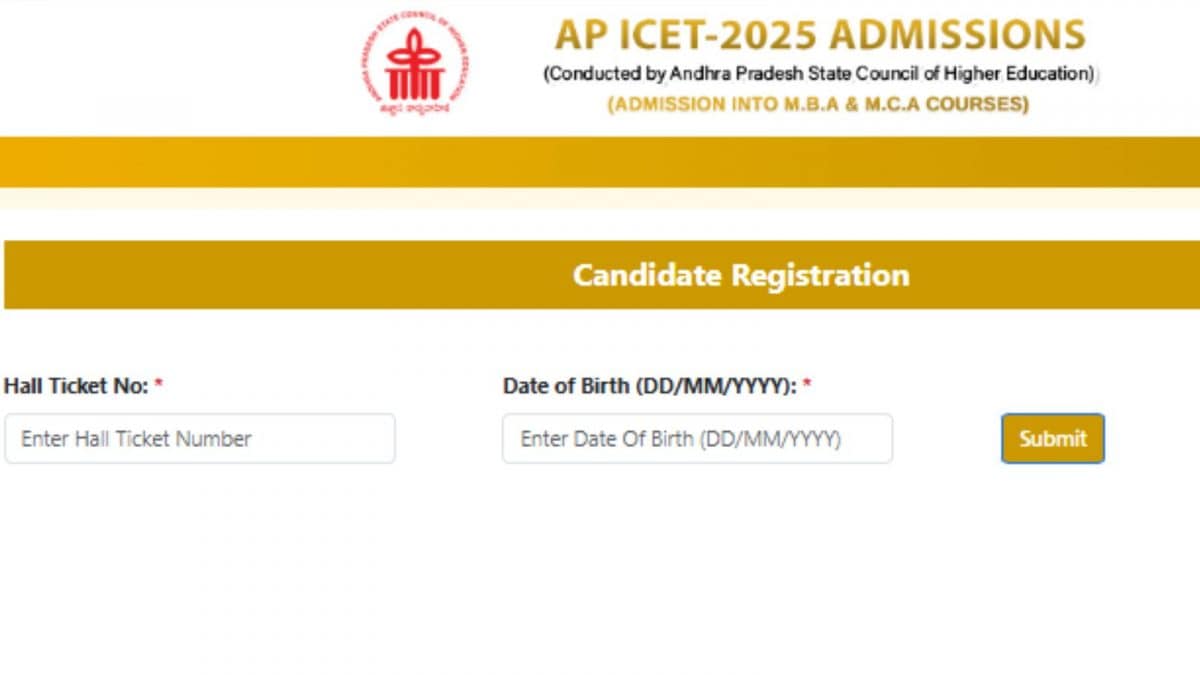Click the red asterisk beside Date of Birth
Image resolution: width=1200 pixels, height=675 pixels.
pos(807,384)
